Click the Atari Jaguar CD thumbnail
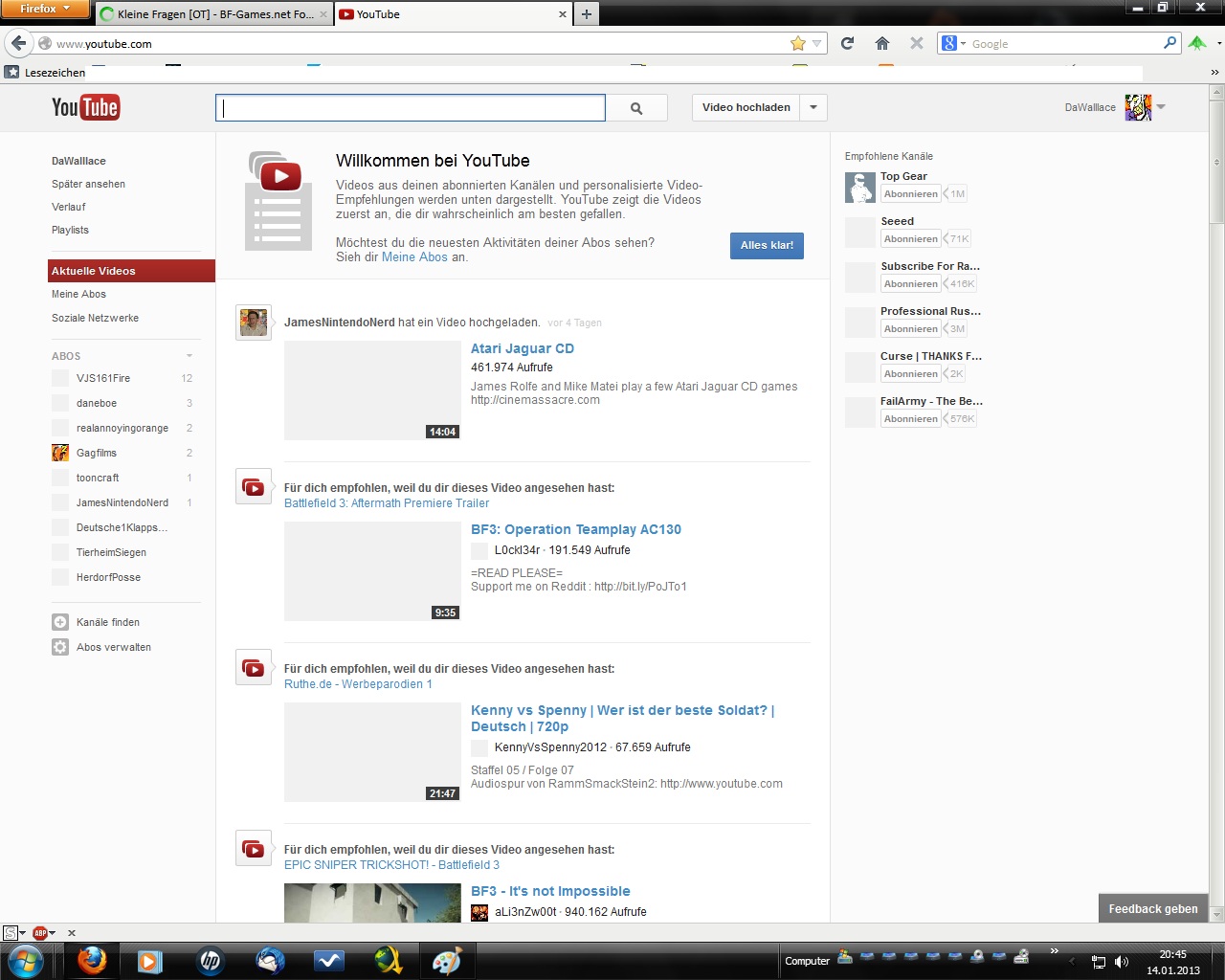Image resolution: width=1225 pixels, height=980 pixels. [x=372, y=390]
